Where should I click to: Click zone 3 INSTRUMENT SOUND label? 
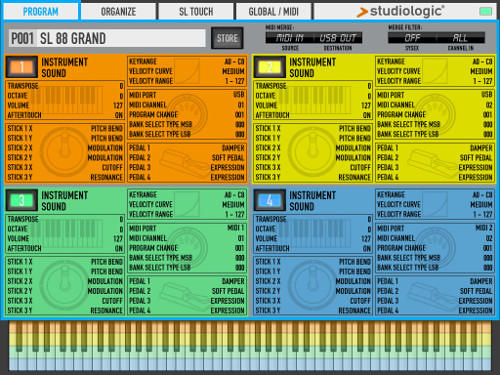(x=64, y=201)
